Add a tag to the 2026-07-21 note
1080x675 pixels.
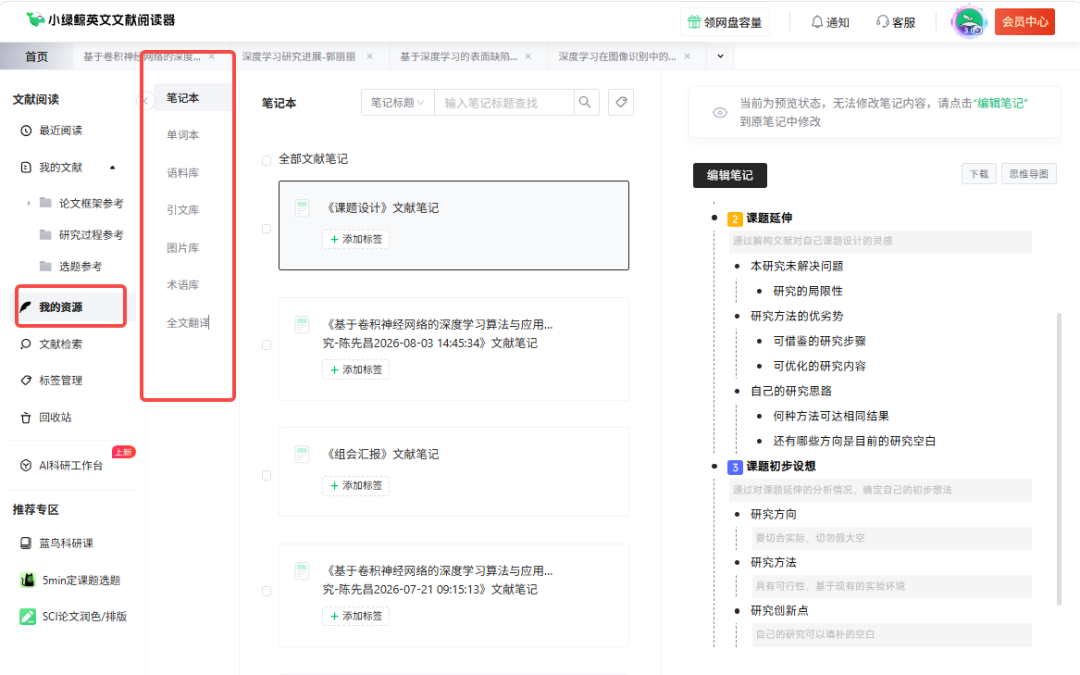click(356, 616)
